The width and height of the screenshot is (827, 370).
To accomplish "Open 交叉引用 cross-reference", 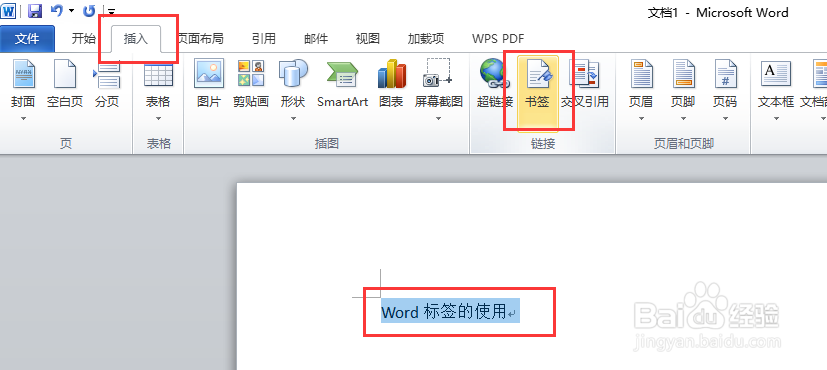I will 584,83.
